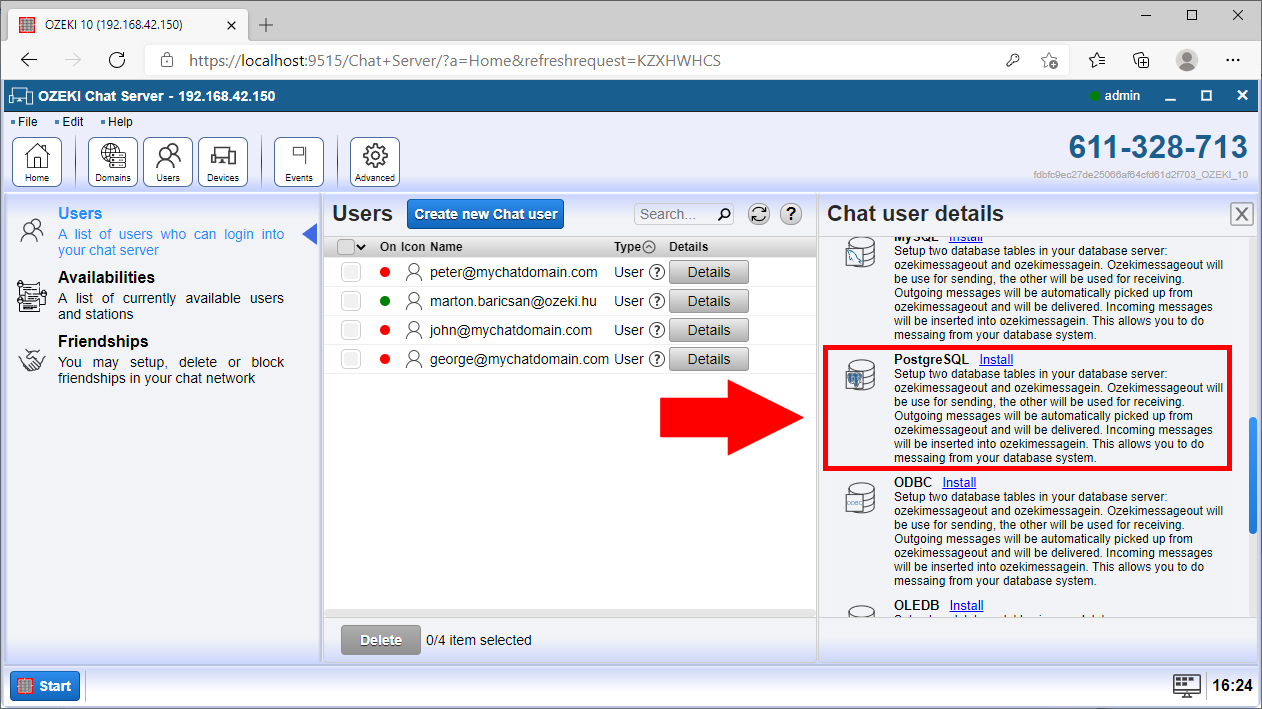Open the Help menu
The image size is (1262, 709).
click(x=119, y=122)
